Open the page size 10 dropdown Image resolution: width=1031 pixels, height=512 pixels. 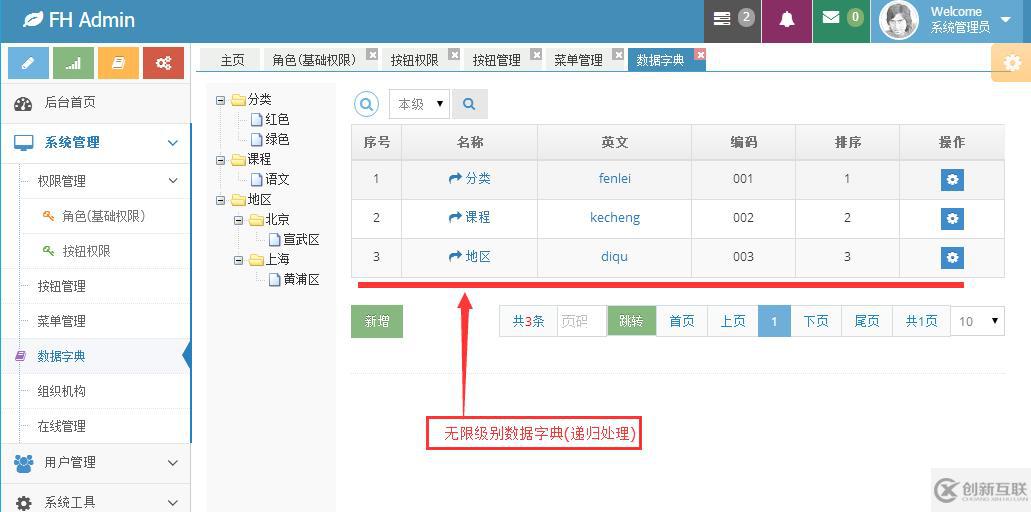[x=978, y=321]
